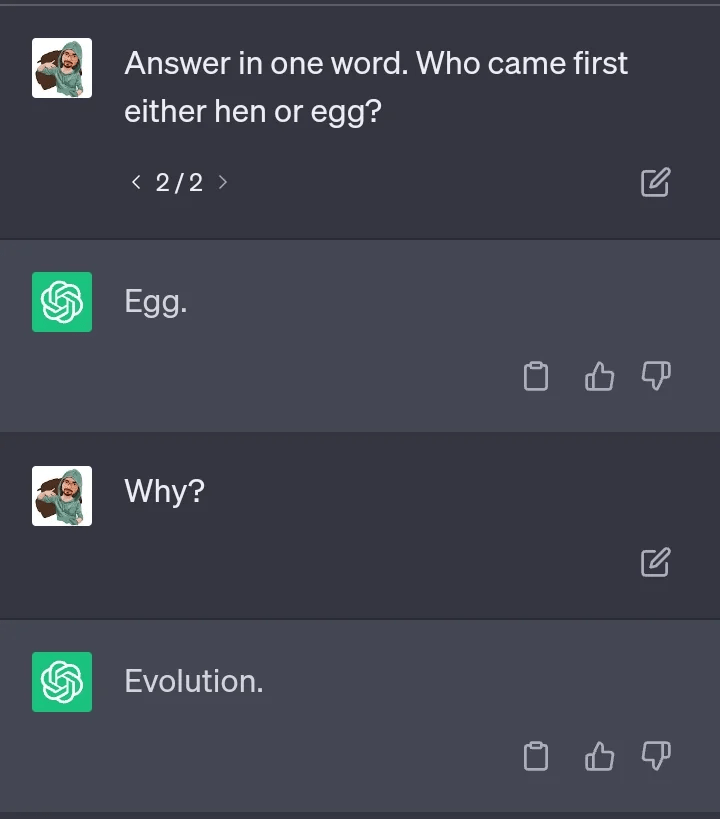The height and width of the screenshot is (819, 720).
Task: Thumbs up the "Egg." response
Action: click(598, 376)
